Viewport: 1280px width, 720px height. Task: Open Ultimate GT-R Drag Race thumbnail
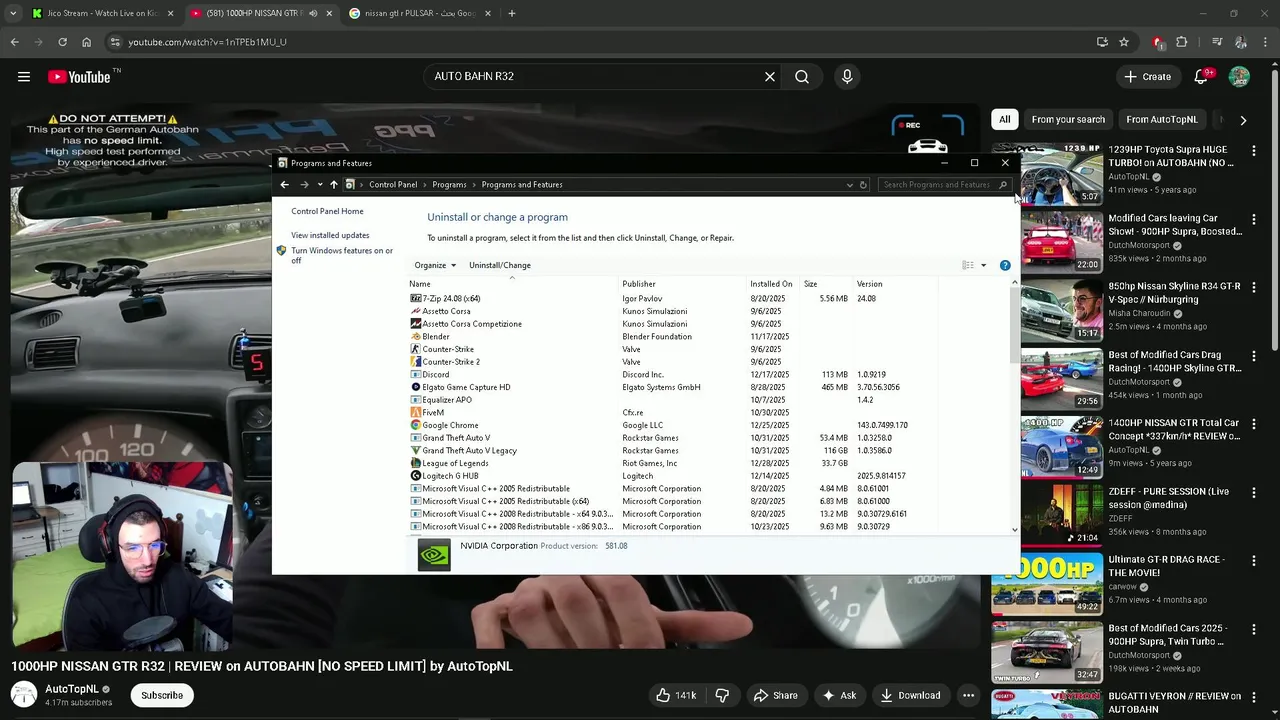click(x=1047, y=584)
